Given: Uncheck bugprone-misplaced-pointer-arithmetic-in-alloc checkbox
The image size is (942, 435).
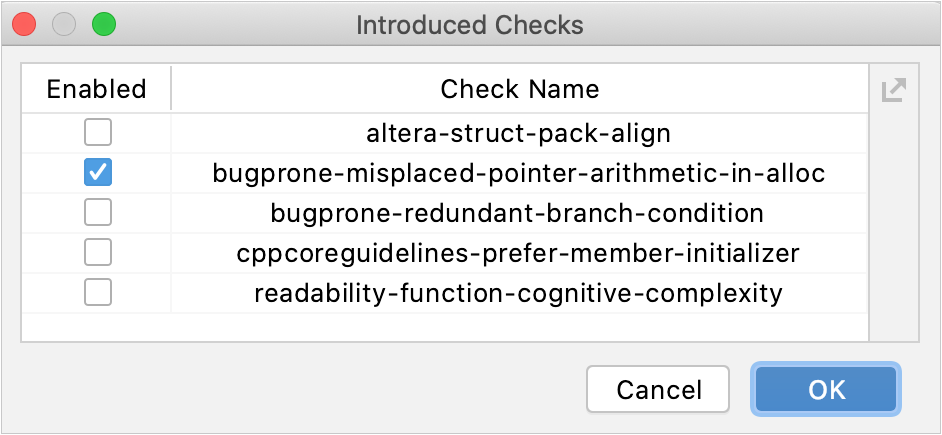Looking at the screenshot, I should pyautogui.click(x=98, y=173).
